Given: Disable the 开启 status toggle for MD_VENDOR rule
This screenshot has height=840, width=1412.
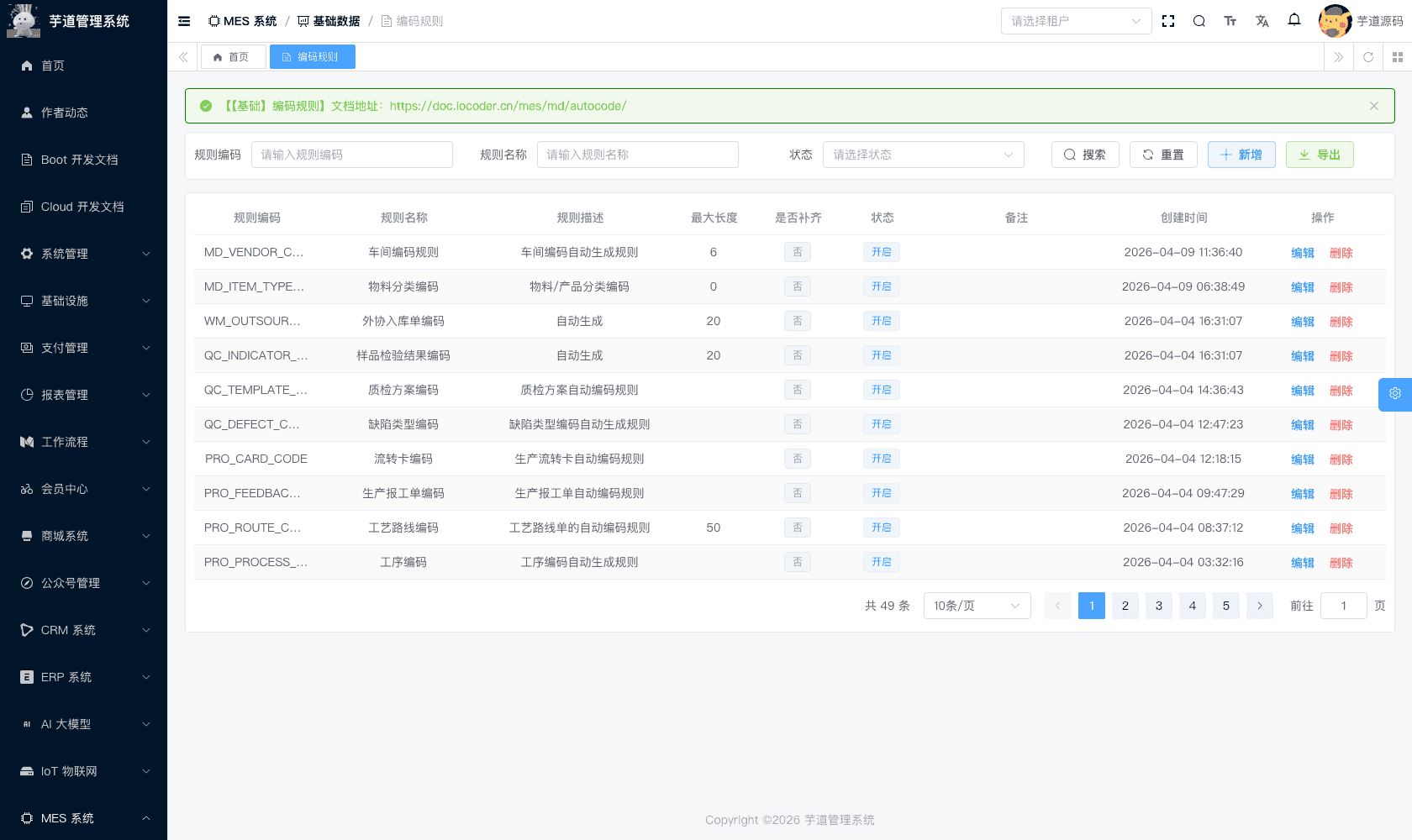Looking at the screenshot, I should (881, 251).
